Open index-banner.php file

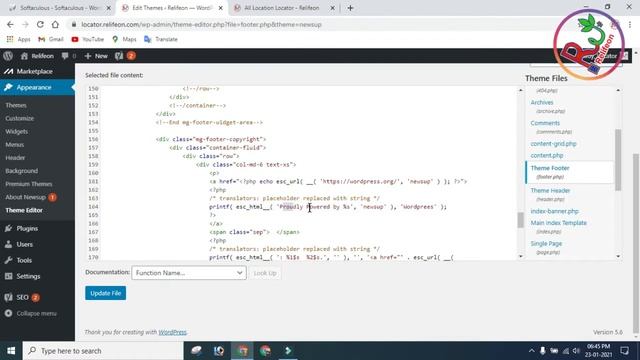(x=554, y=211)
